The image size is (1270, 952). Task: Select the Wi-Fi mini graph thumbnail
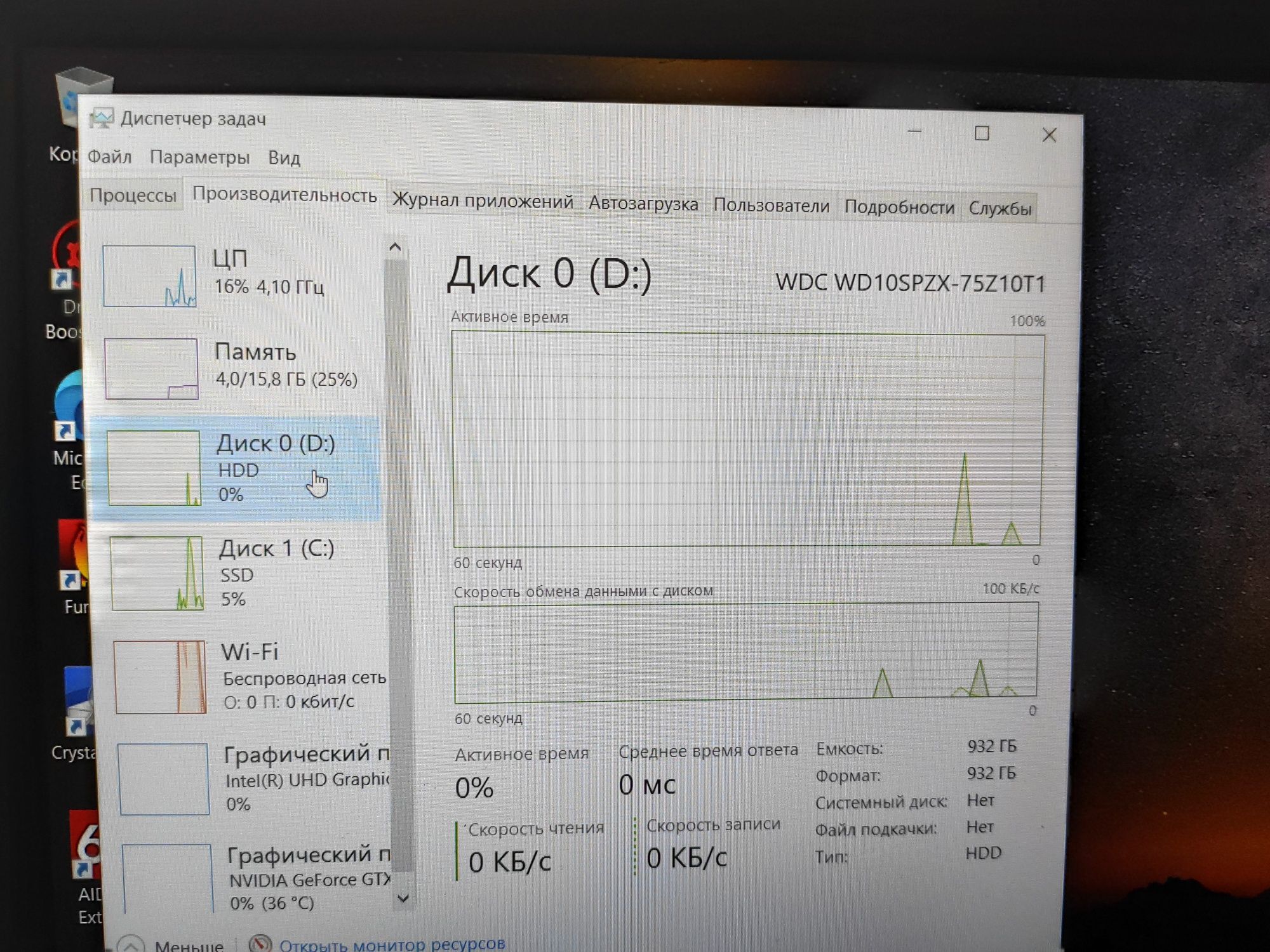[161, 677]
